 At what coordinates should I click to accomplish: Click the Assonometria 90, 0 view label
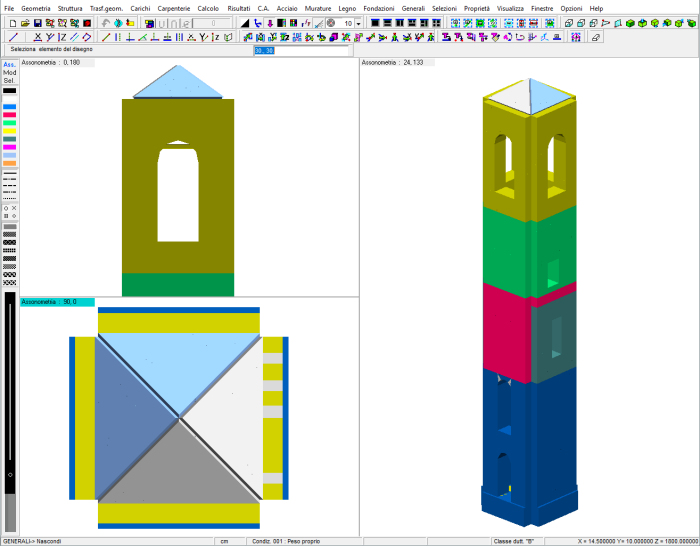click(57, 302)
